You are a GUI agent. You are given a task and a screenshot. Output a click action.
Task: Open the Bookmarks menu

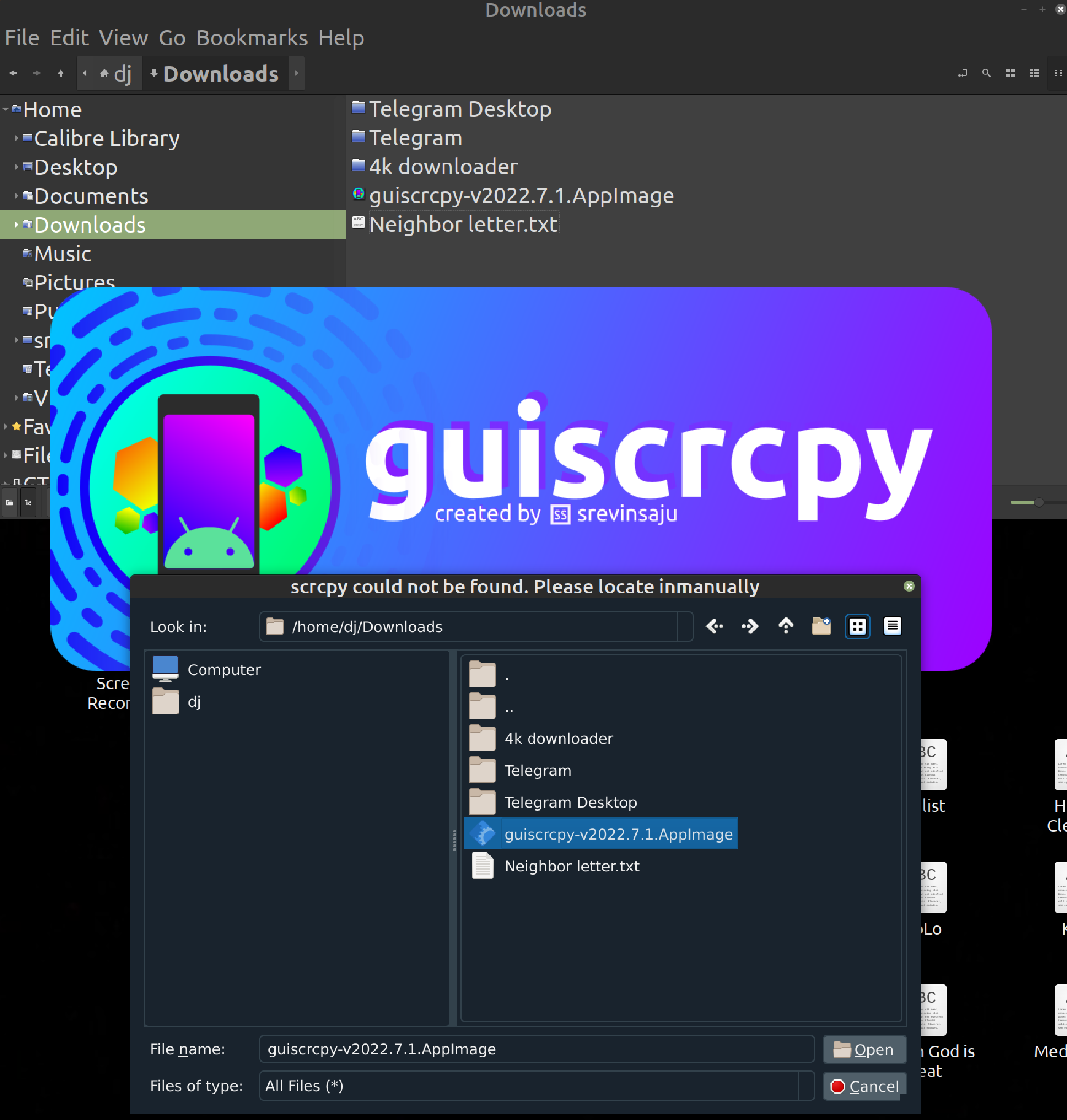[x=252, y=37]
